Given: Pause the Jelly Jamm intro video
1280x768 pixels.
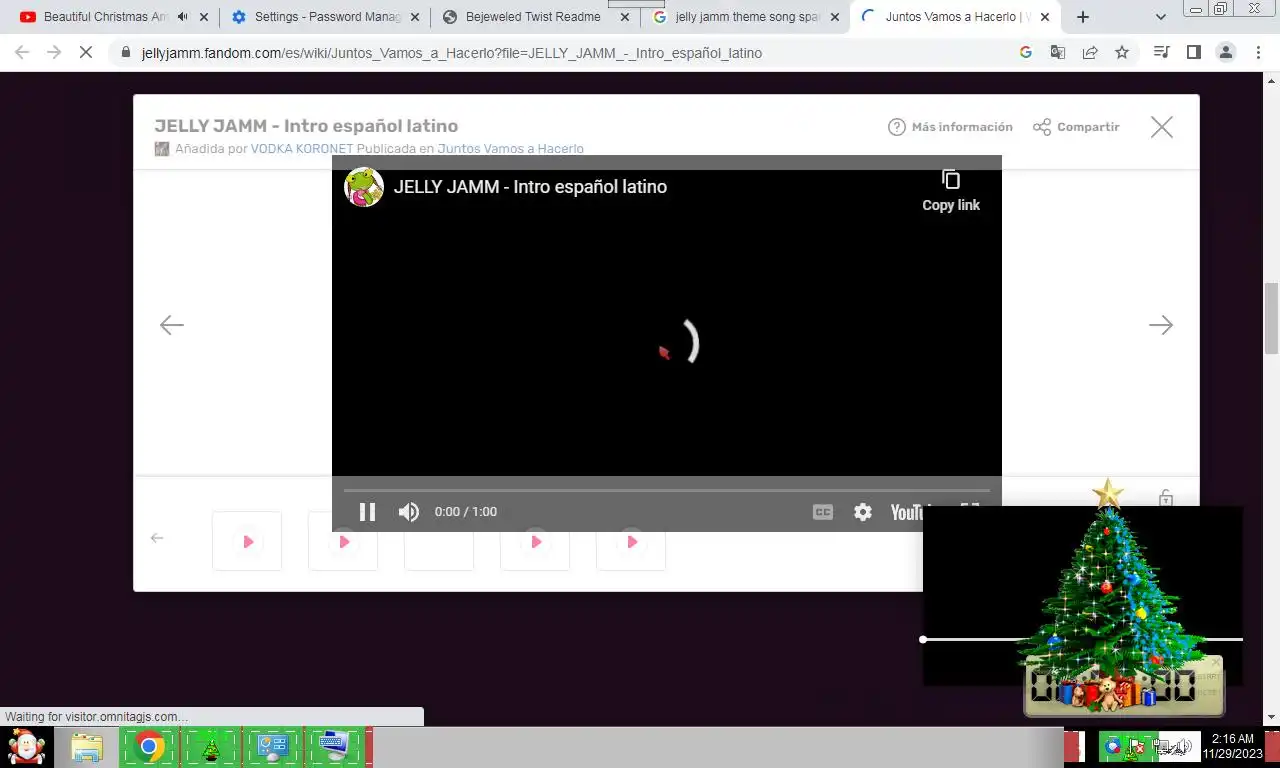Looking at the screenshot, I should click(367, 512).
